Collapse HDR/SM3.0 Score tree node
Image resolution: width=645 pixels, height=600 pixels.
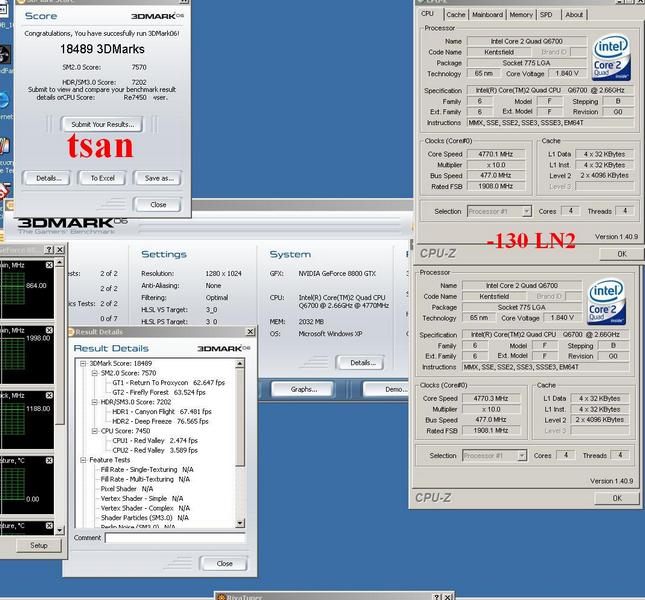pos(95,402)
